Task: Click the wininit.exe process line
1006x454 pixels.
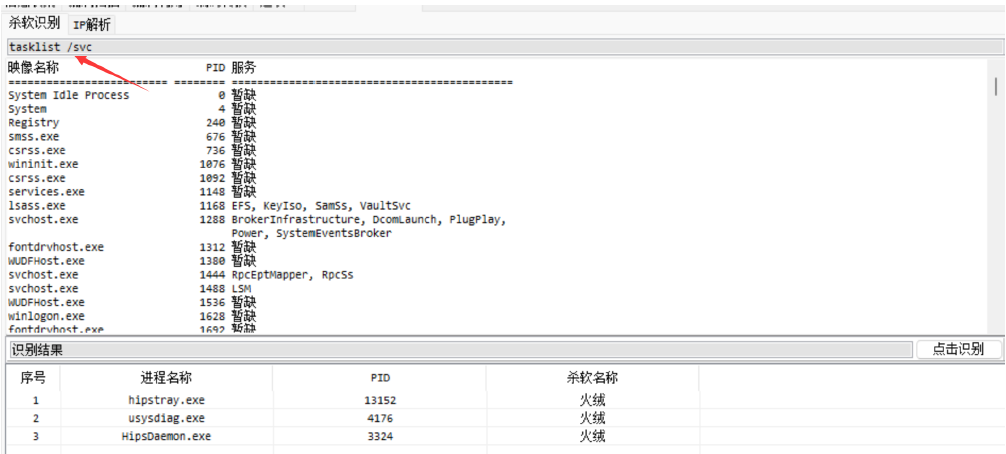Action: 132,164
